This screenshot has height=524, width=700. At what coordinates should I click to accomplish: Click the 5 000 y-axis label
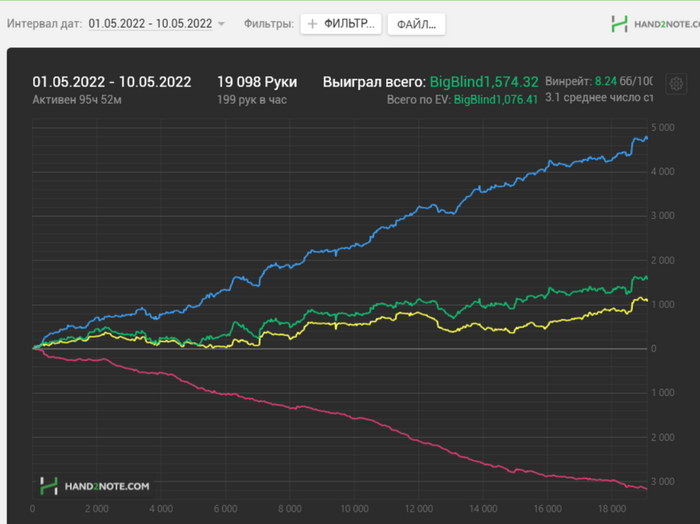point(662,128)
